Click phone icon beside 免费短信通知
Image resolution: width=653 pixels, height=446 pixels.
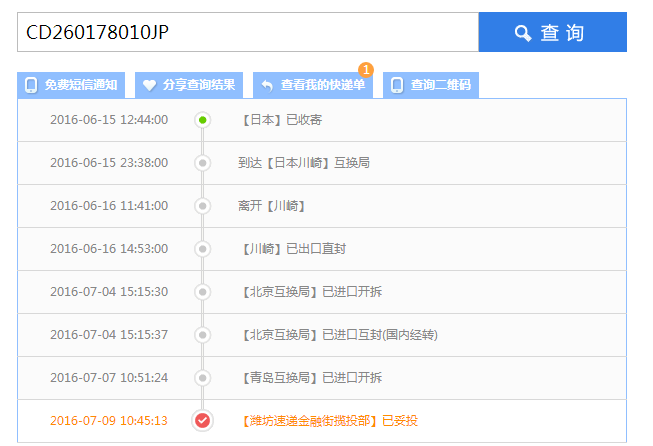point(31,85)
